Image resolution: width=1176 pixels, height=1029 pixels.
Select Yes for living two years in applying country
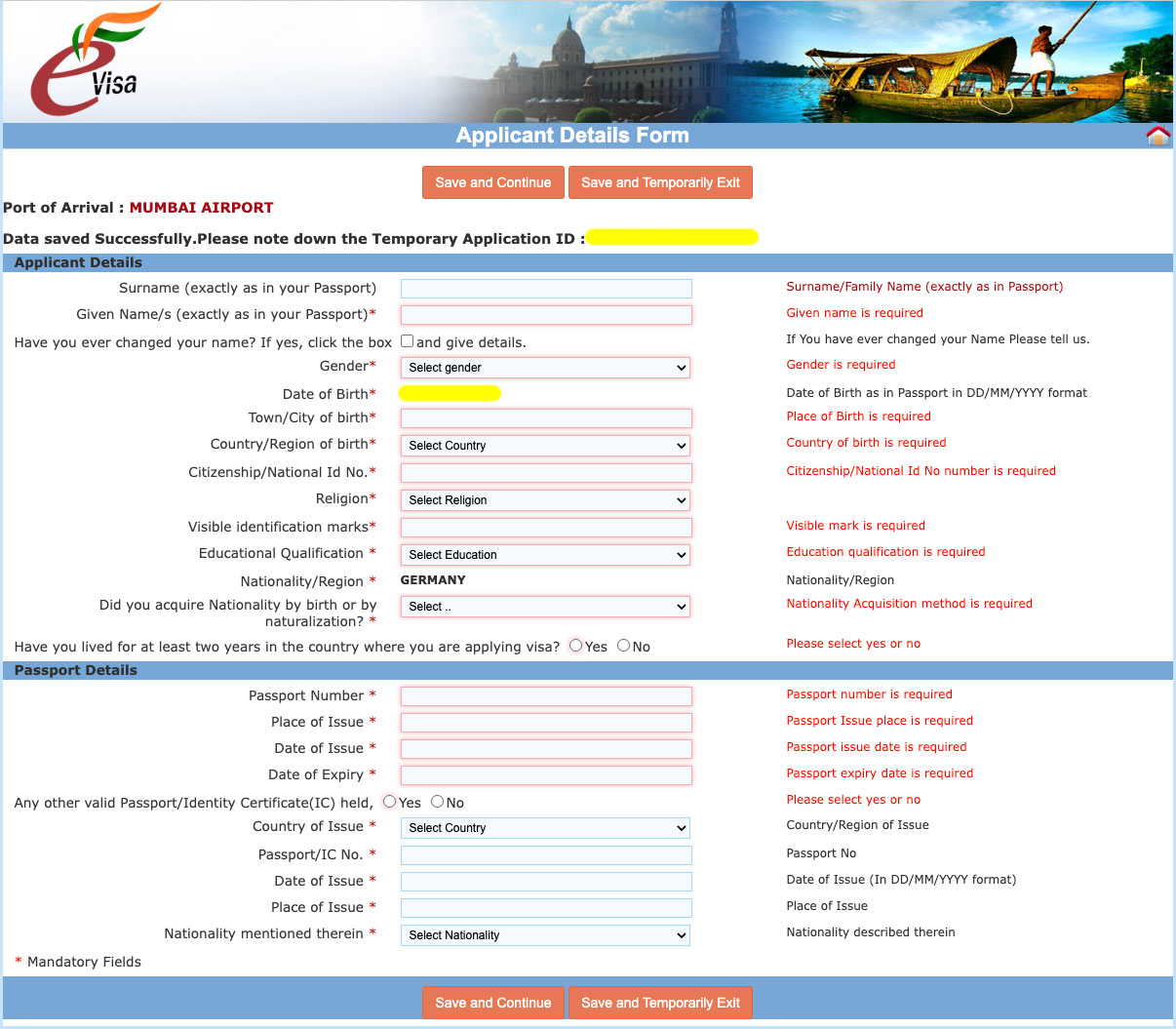pyautogui.click(x=575, y=645)
